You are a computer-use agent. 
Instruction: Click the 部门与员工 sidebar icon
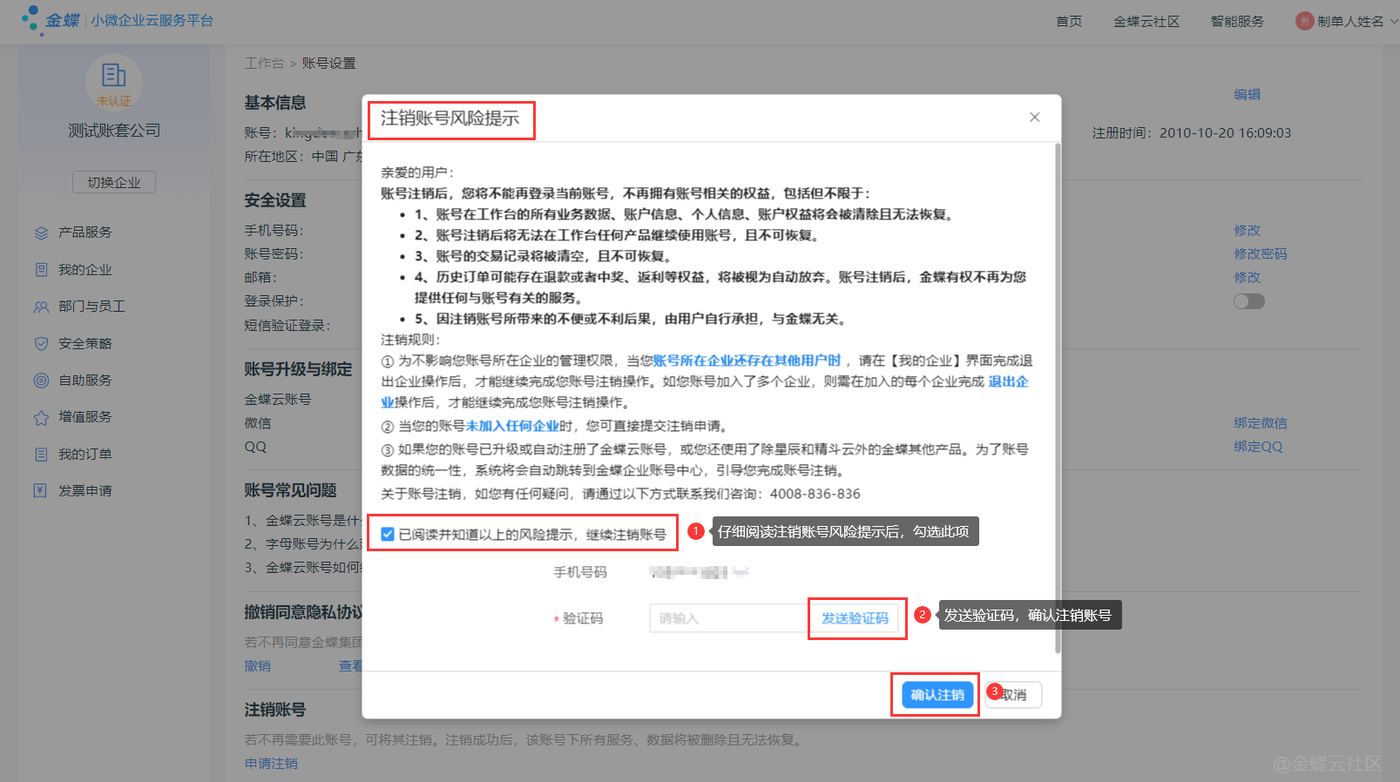click(41, 306)
